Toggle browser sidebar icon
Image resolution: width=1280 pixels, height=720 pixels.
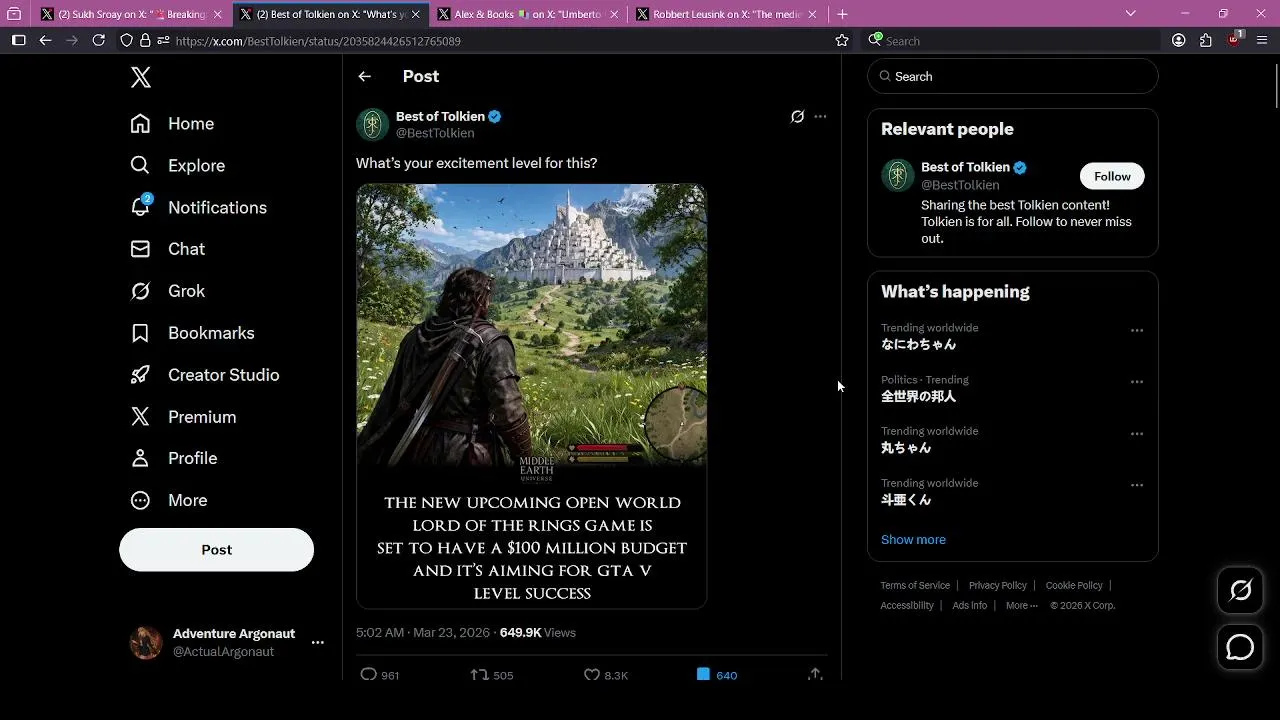18,40
